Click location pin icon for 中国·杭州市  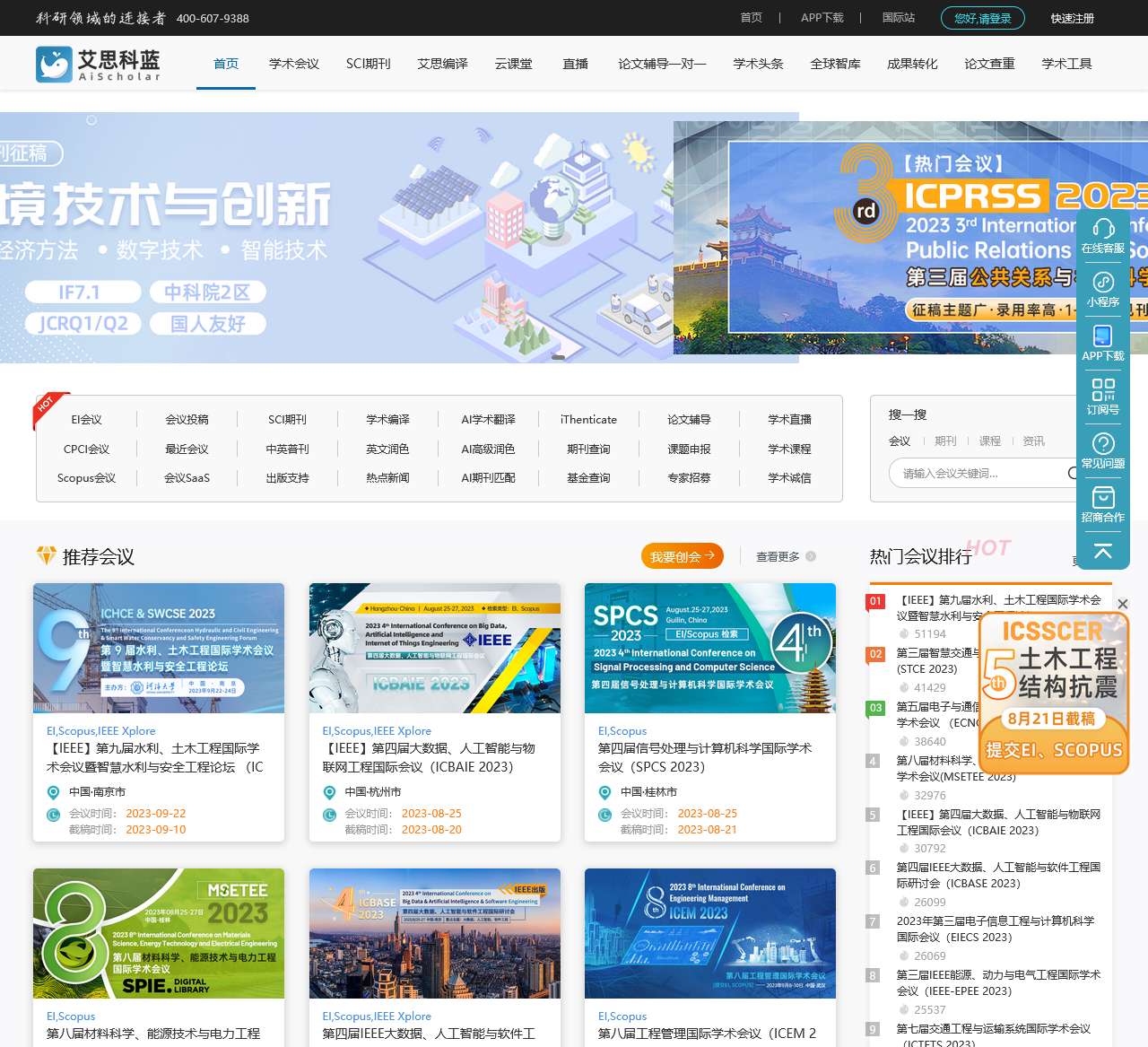click(x=329, y=792)
